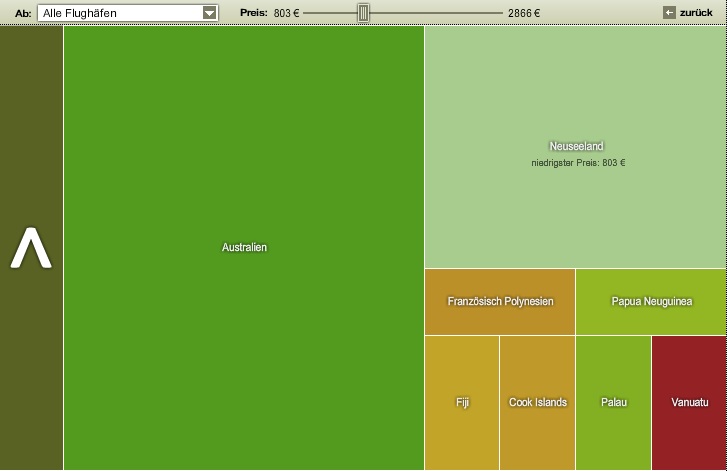Open the Französisch Polynesien tile
The image size is (727, 471).
click(x=500, y=301)
